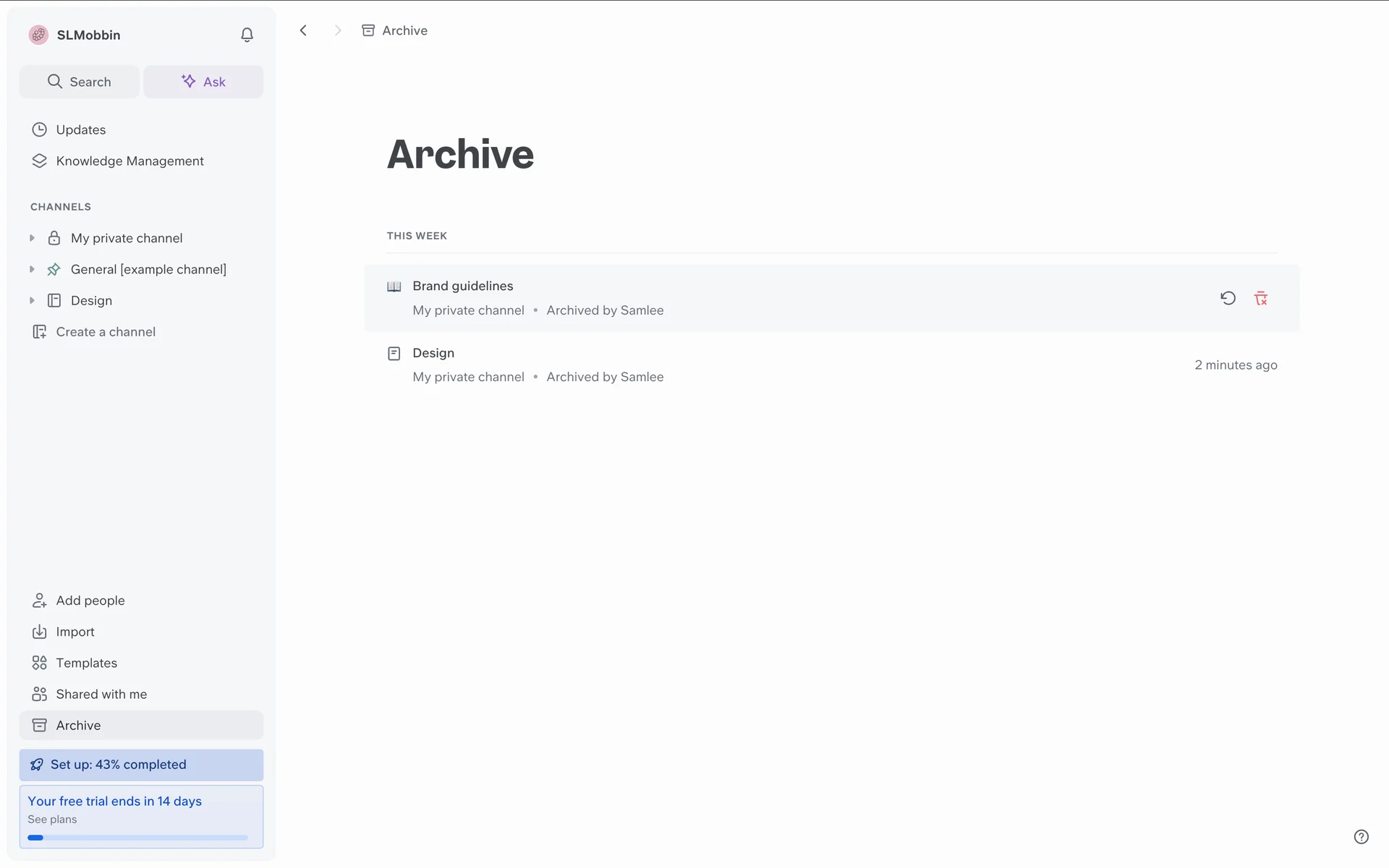Open Knowledge Management page
Screen dimensions: 1389x868
click(x=129, y=161)
